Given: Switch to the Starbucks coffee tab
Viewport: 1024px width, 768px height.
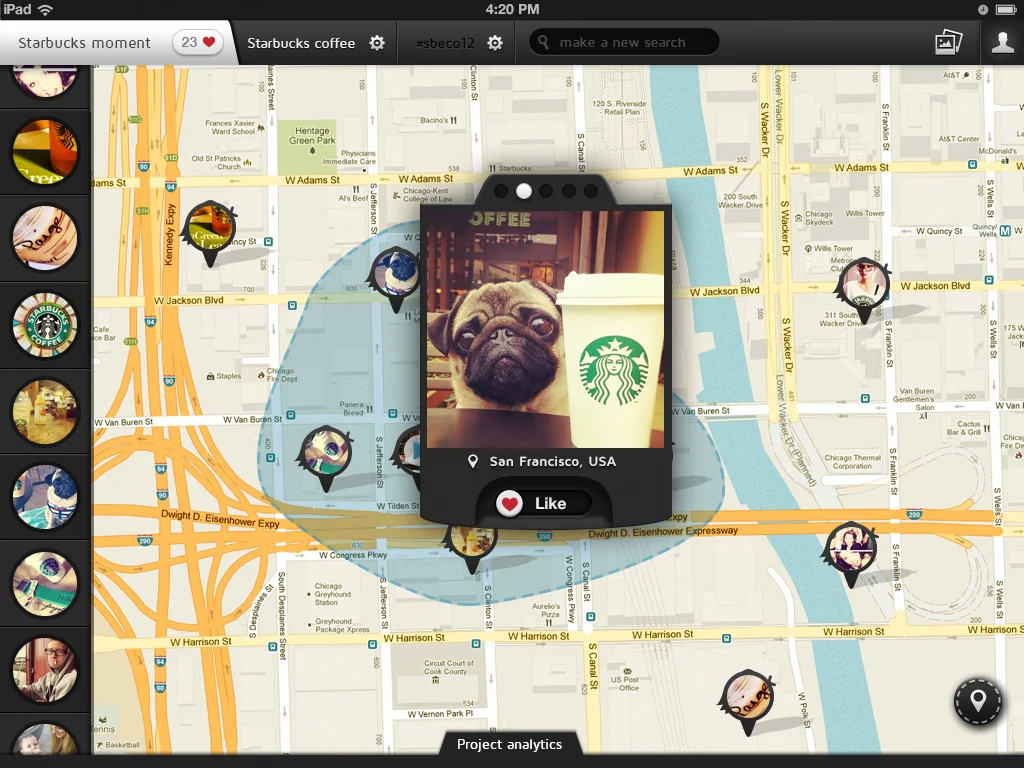Looking at the screenshot, I should (x=301, y=43).
